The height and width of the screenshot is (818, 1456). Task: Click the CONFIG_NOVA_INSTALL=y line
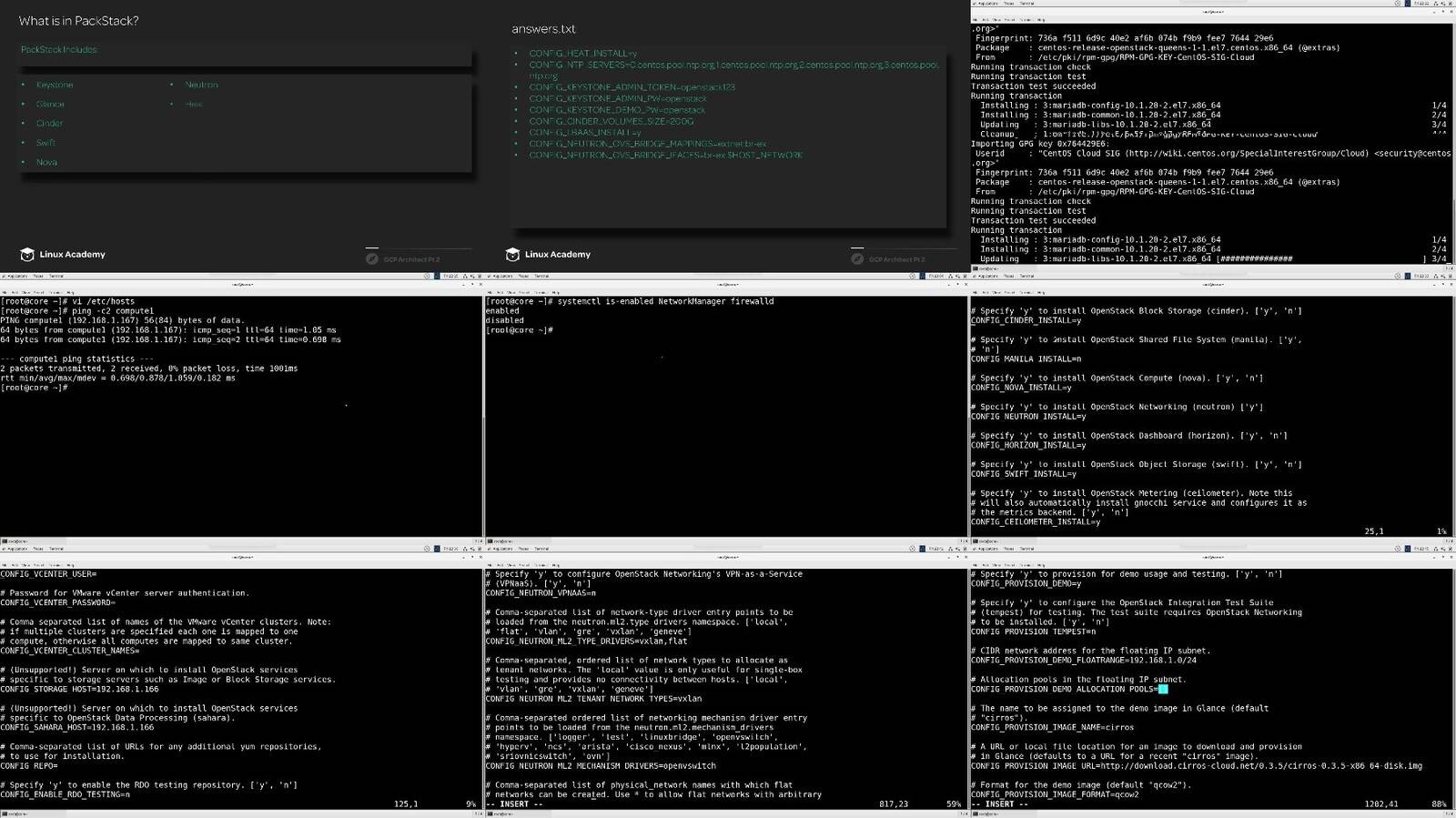[1021, 388]
